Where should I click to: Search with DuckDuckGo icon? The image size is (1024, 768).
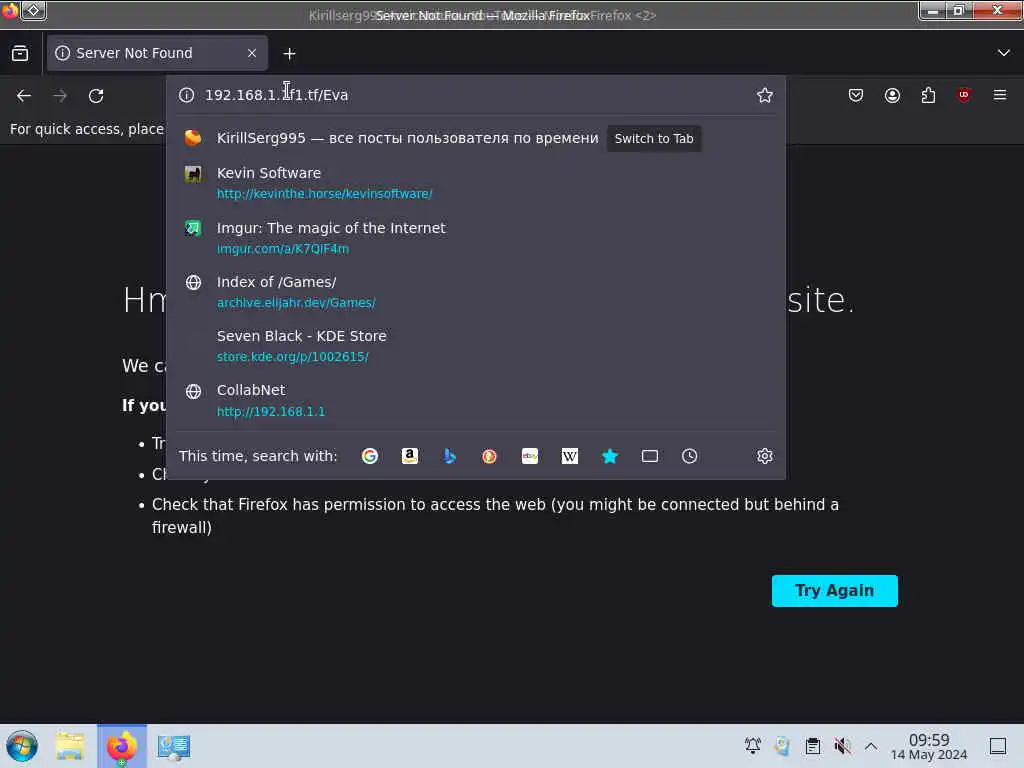coord(489,456)
